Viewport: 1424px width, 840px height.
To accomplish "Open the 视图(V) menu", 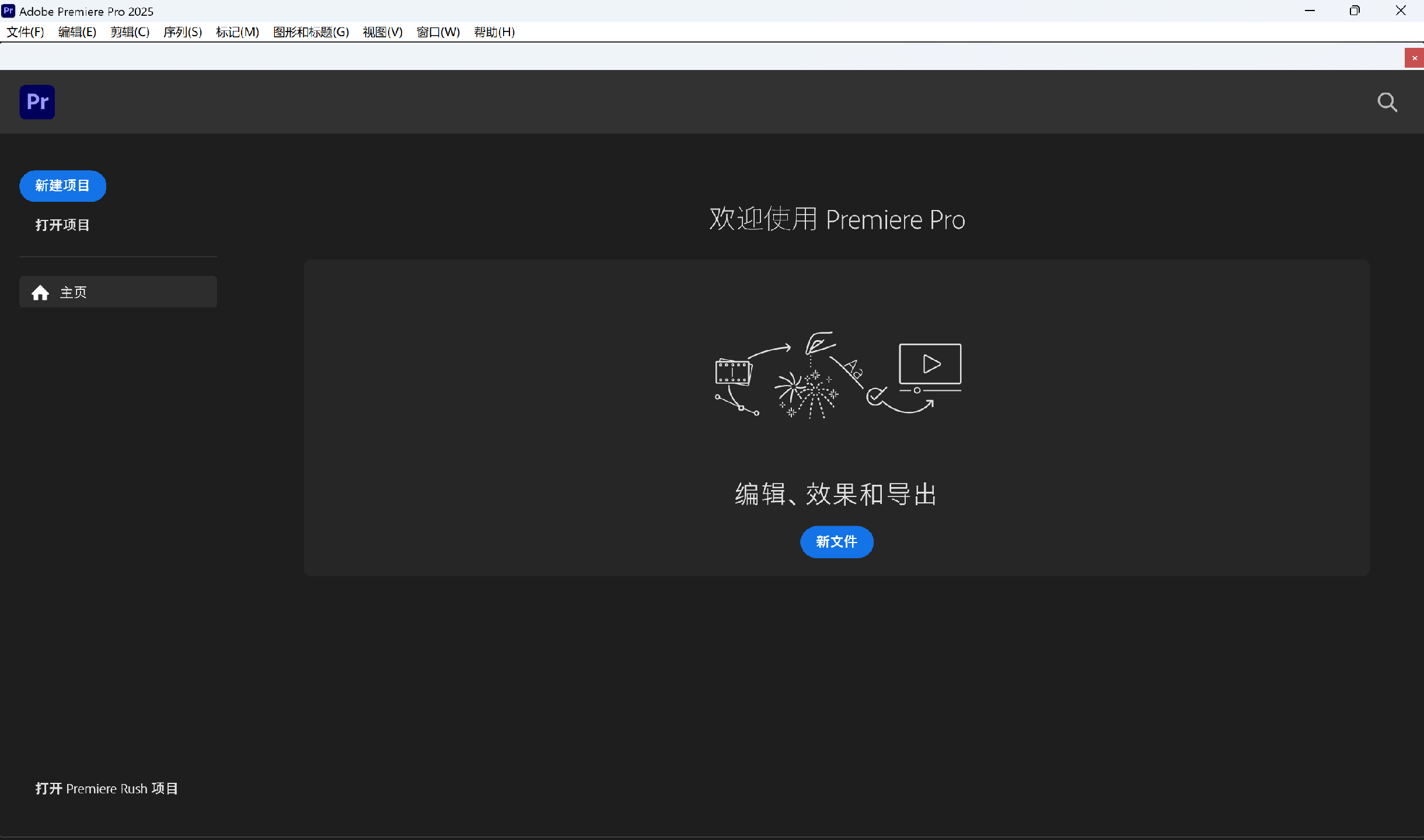I will (x=382, y=32).
